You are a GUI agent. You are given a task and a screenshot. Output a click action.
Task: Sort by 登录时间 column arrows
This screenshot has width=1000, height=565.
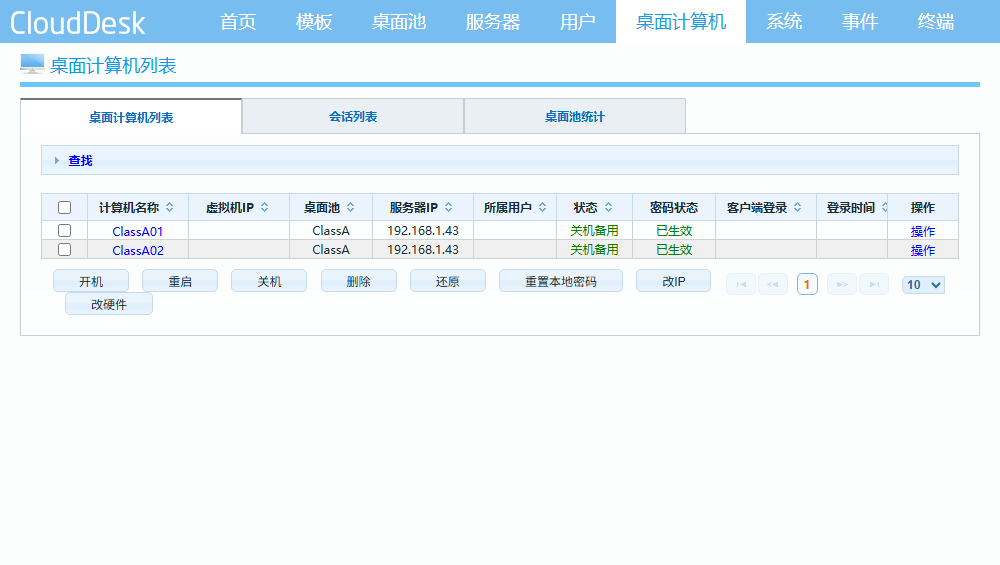(885, 207)
